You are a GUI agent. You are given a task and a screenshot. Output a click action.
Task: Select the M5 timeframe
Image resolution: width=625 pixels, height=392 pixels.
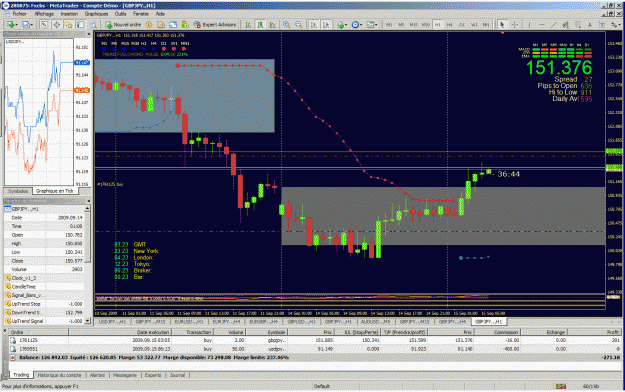(x=401, y=25)
